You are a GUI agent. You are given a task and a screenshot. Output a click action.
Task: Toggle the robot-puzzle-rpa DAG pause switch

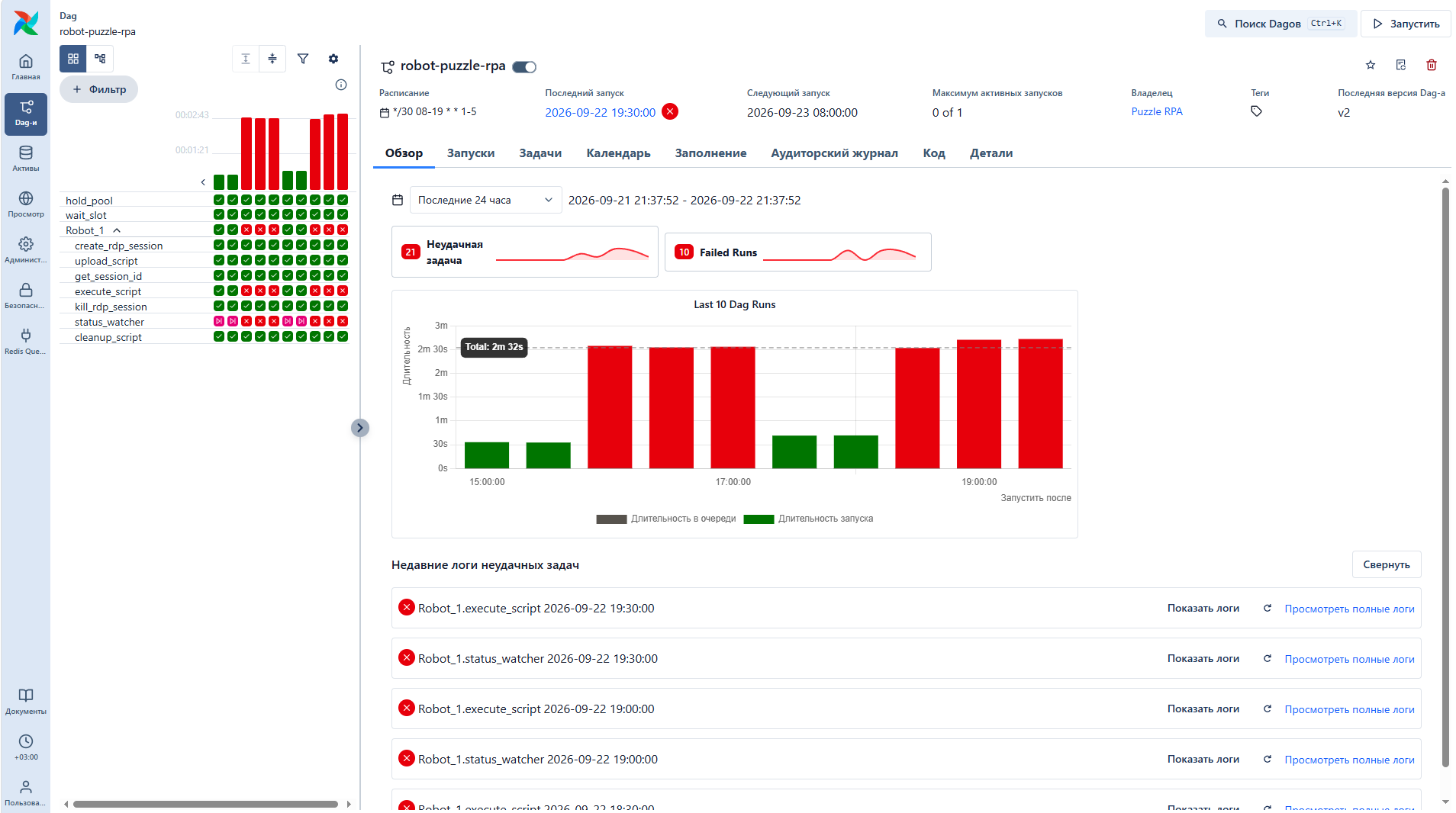coord(524,67)
